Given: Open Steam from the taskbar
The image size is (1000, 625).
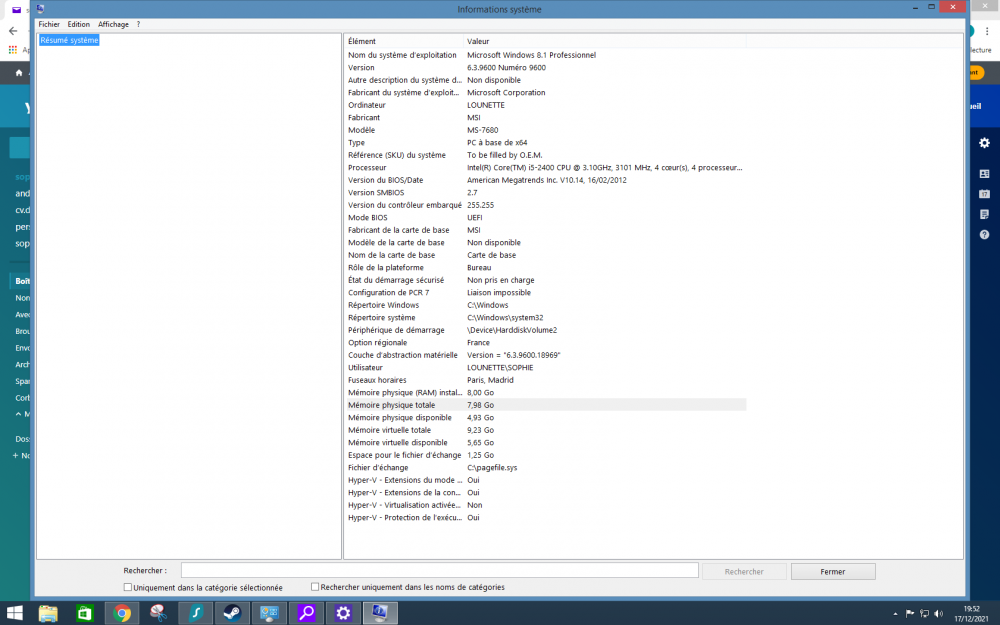Looking at the screenshot, I should point(232,612).
